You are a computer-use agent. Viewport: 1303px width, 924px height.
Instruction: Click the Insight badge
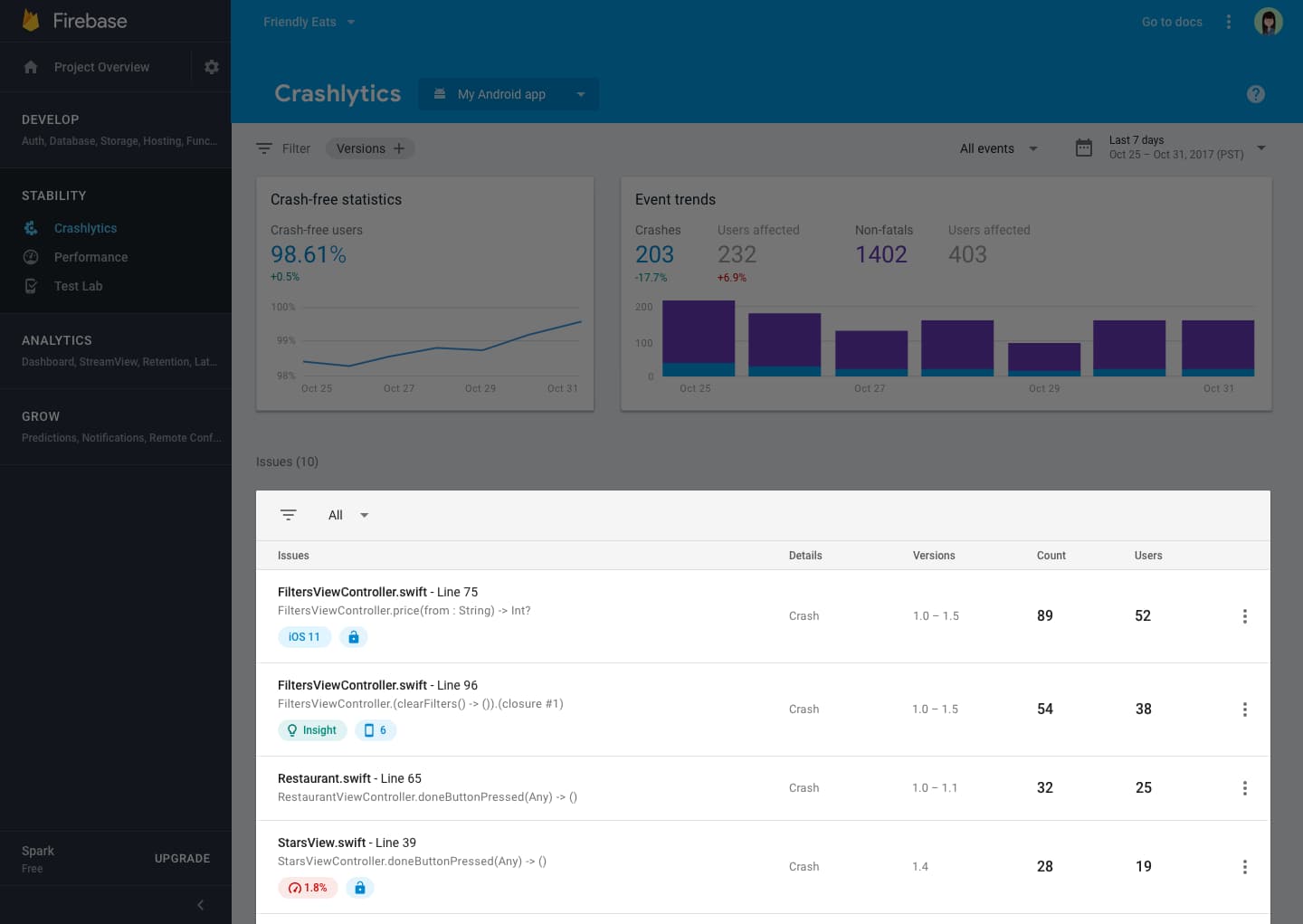click(x=312, y=730)
